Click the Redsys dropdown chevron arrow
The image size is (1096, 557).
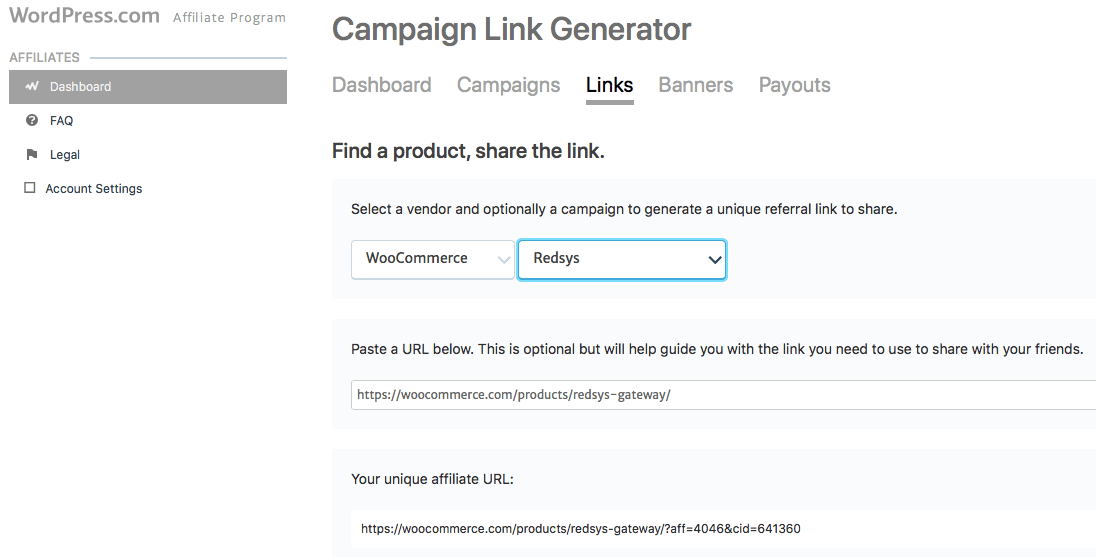coord(714,260)
